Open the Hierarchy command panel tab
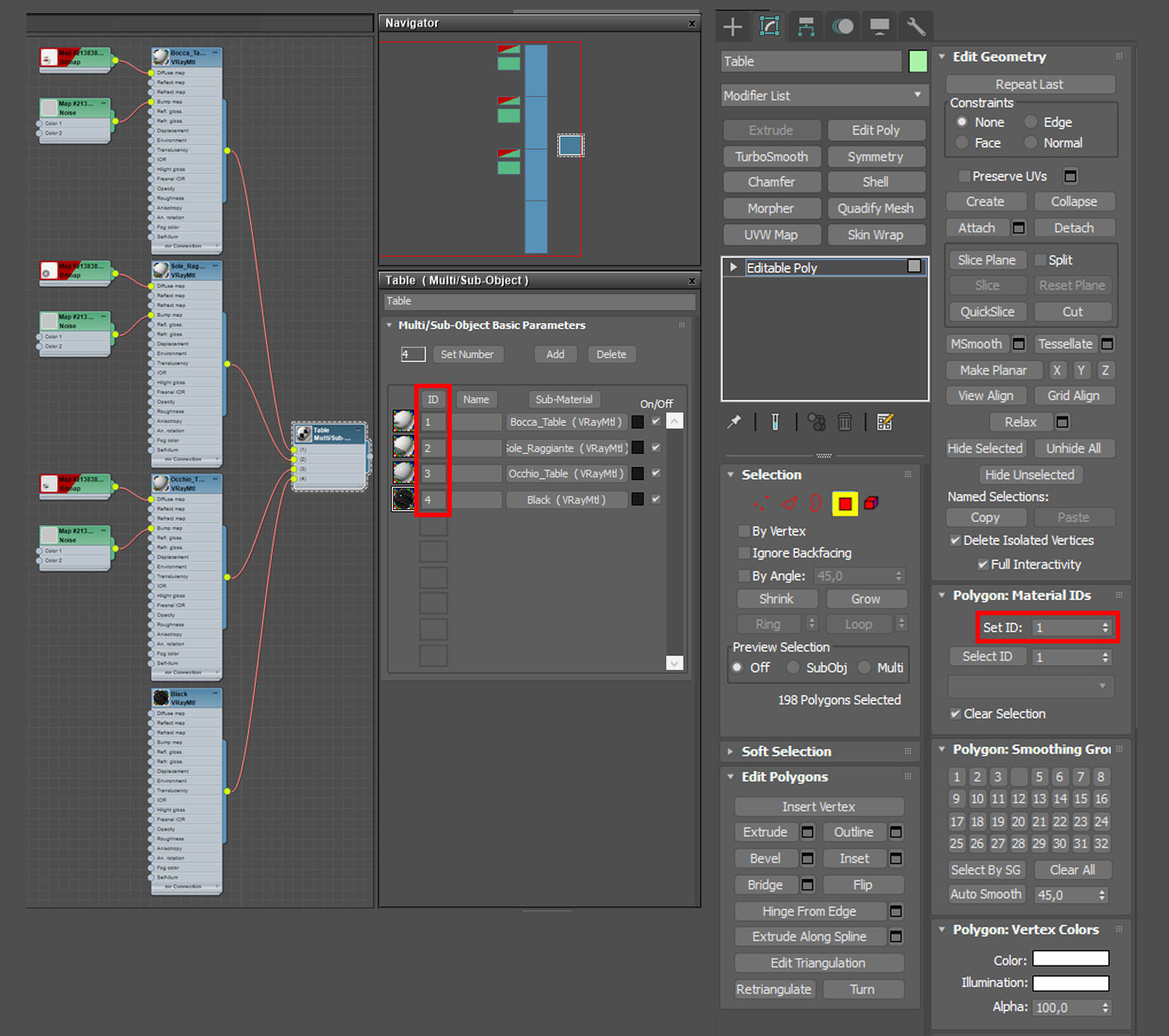This screenshot has height=1036, width=1169. [x=806, y=26]
